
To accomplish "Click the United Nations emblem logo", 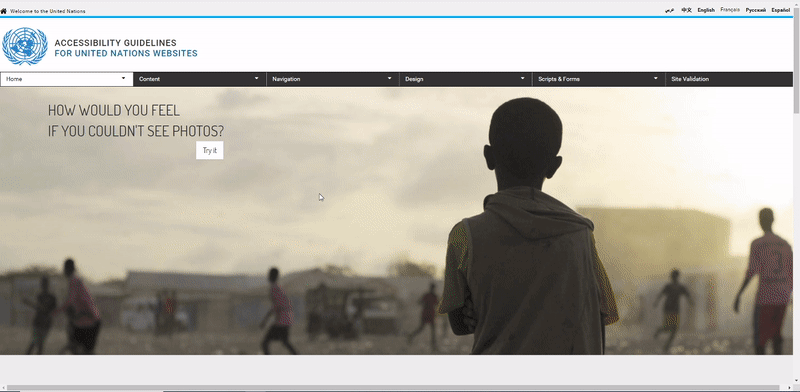I will point(25,46).
